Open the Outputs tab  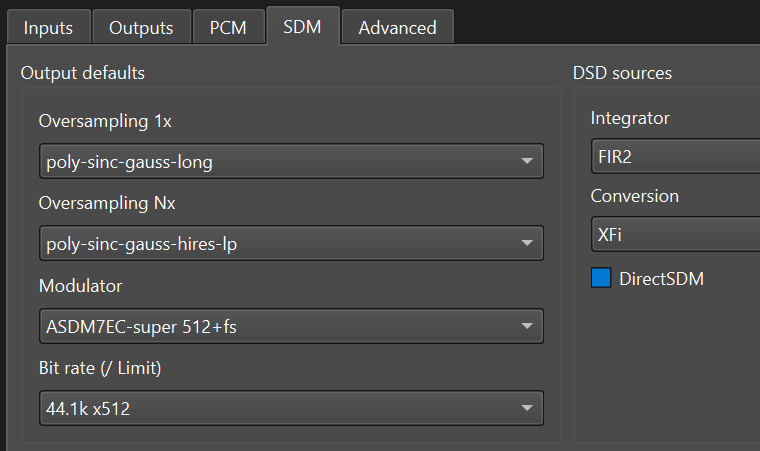coord(140,27)
